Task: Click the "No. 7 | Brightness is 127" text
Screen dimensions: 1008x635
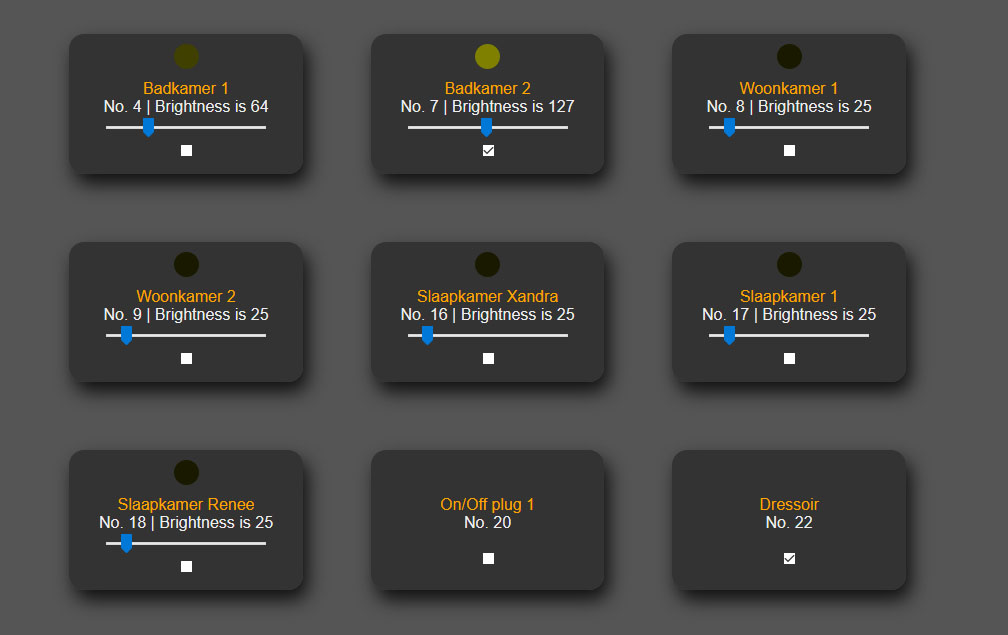Action: tap(487, 107)
